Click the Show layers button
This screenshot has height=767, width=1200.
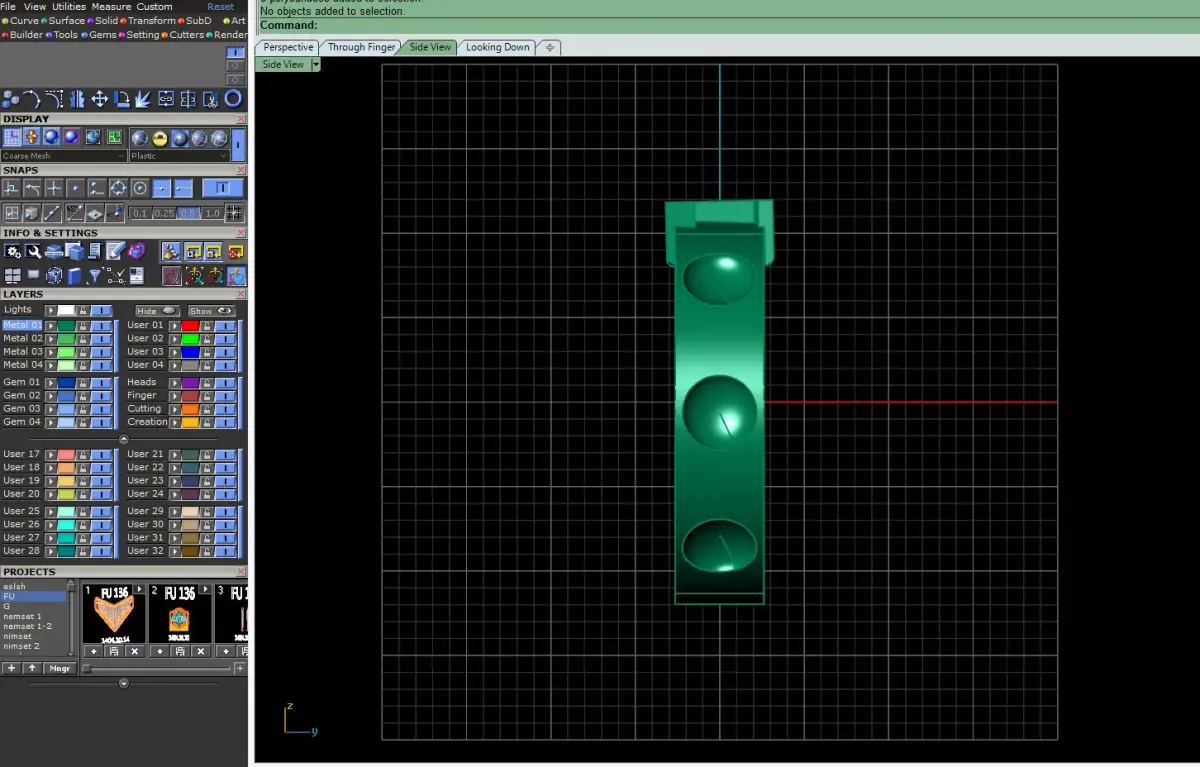point(211,311)
